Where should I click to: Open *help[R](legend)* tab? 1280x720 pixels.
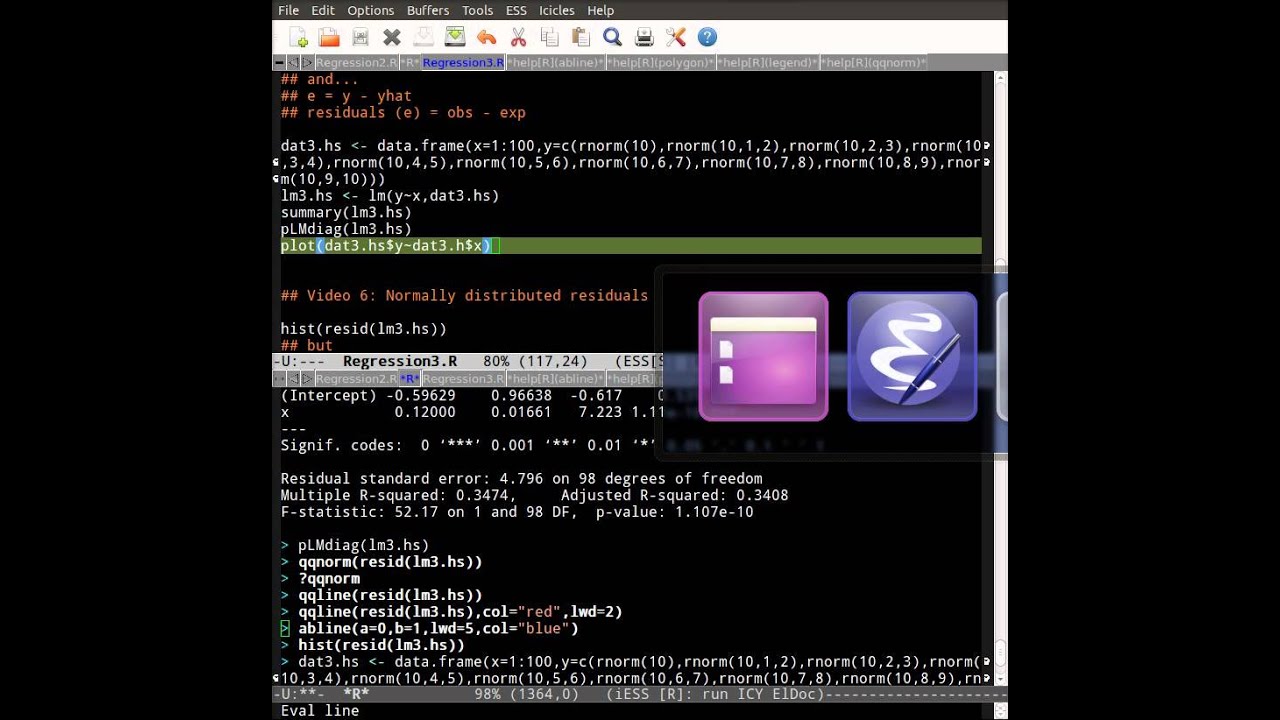point(767,62)
